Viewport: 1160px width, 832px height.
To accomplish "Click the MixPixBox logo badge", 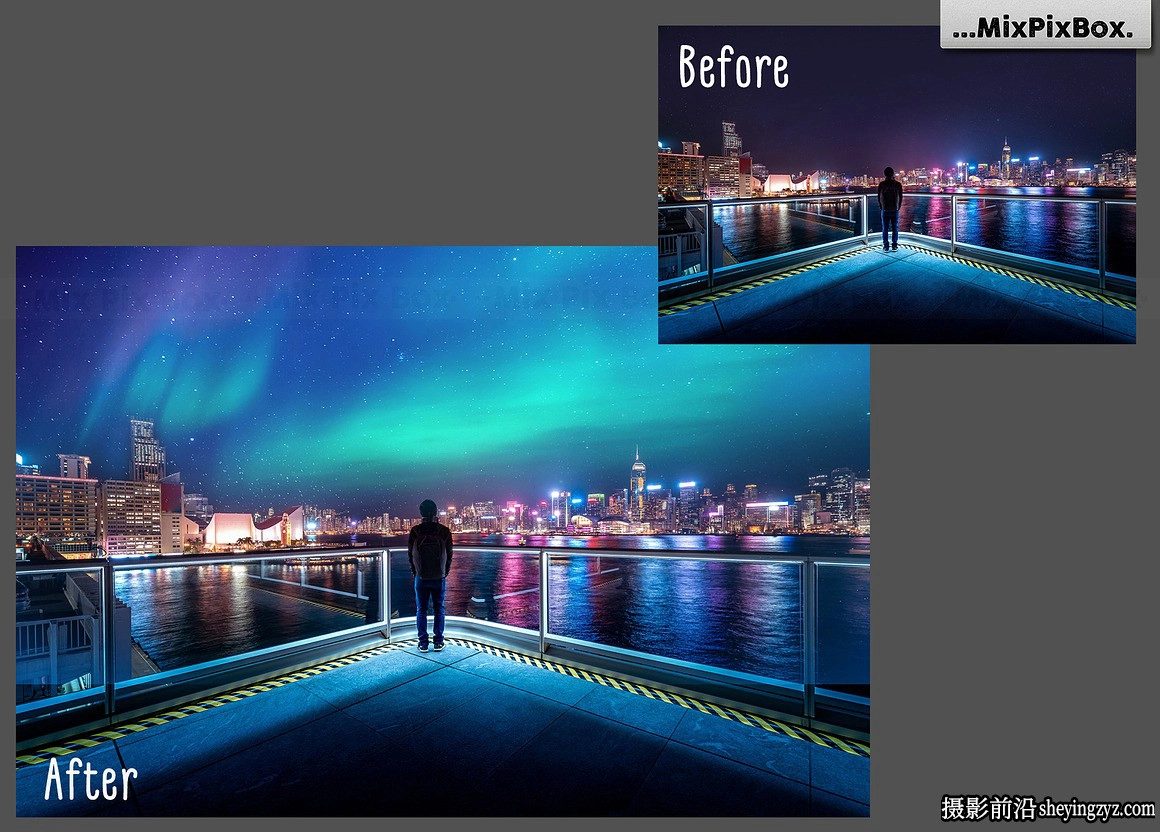I will tap(1045, 25).
